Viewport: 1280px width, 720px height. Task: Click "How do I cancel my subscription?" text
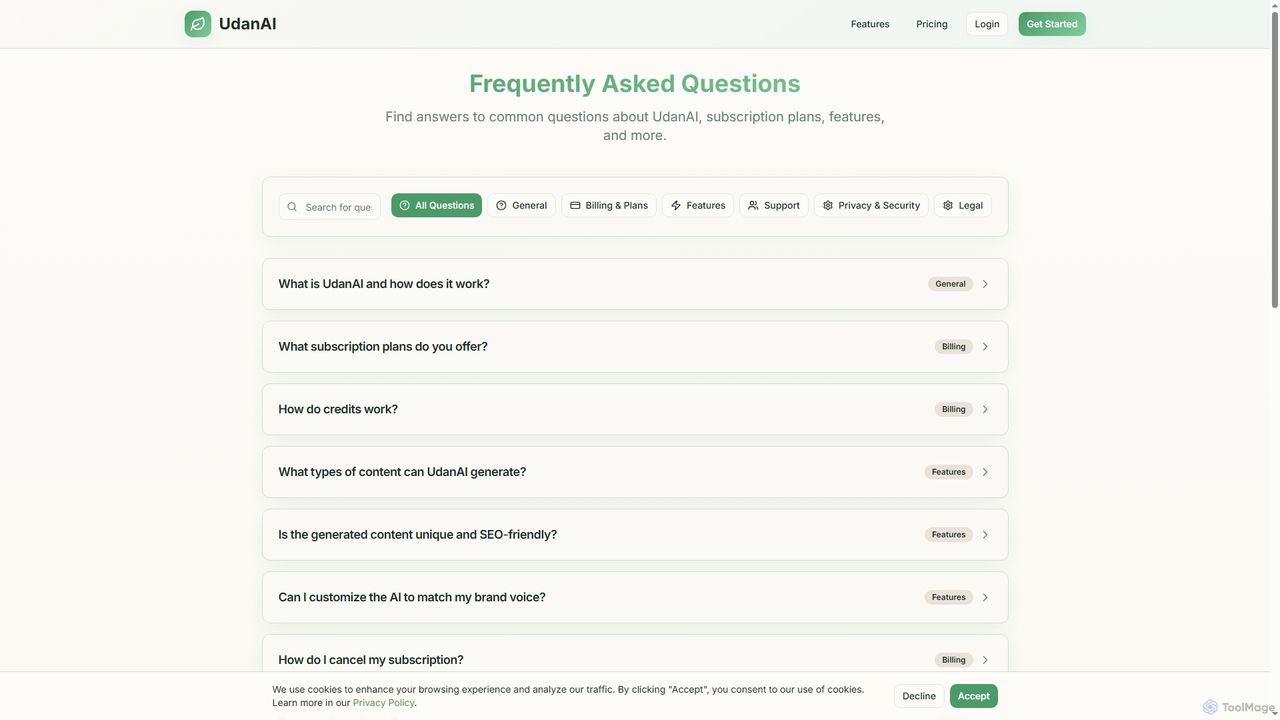371,660
